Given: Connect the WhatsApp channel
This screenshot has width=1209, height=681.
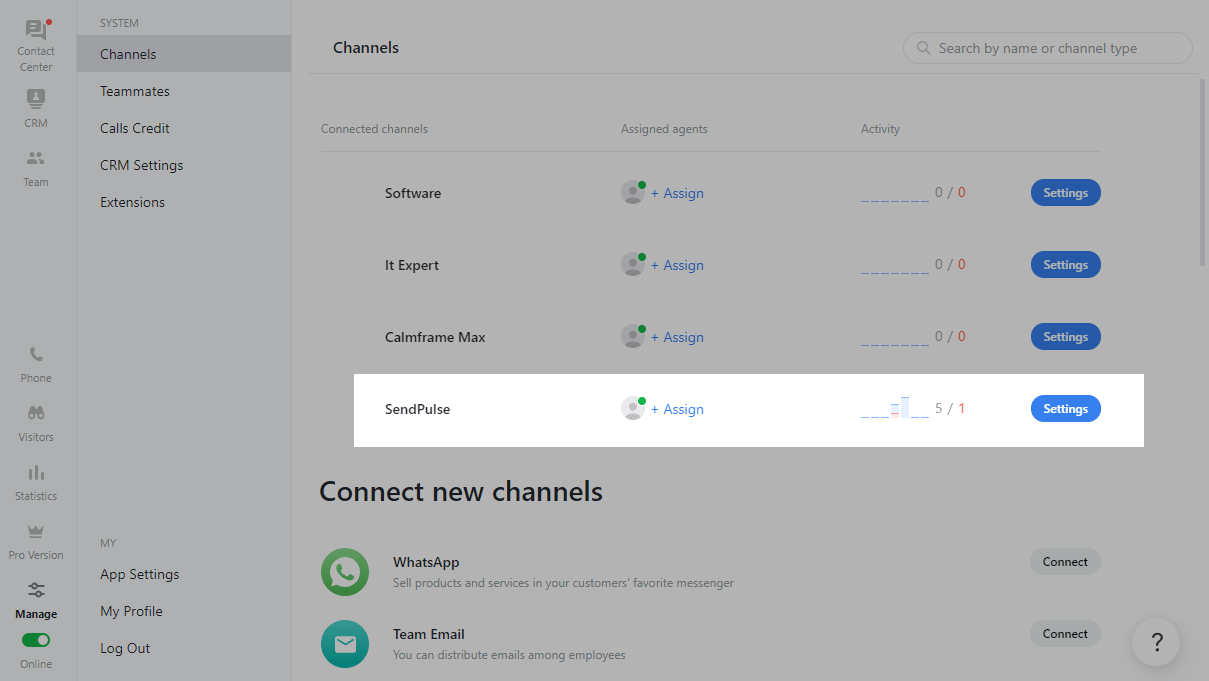Looking at the screenshot, I should 1065,562.
